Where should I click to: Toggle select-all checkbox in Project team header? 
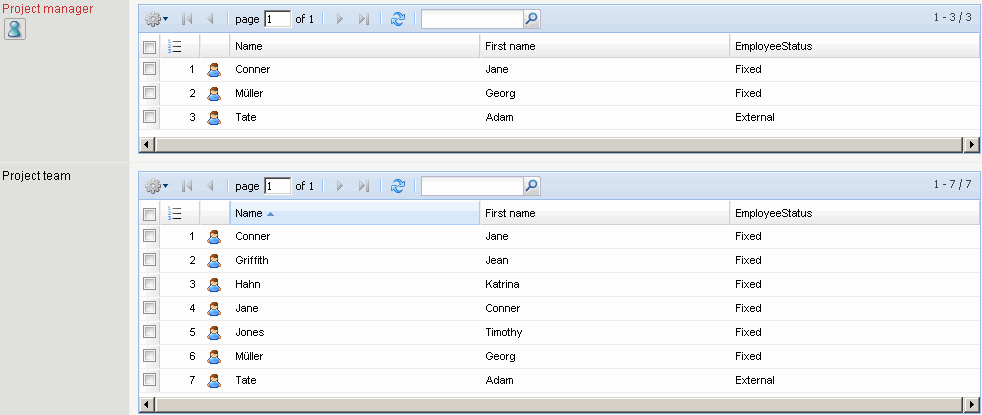(x=149, y=214)
